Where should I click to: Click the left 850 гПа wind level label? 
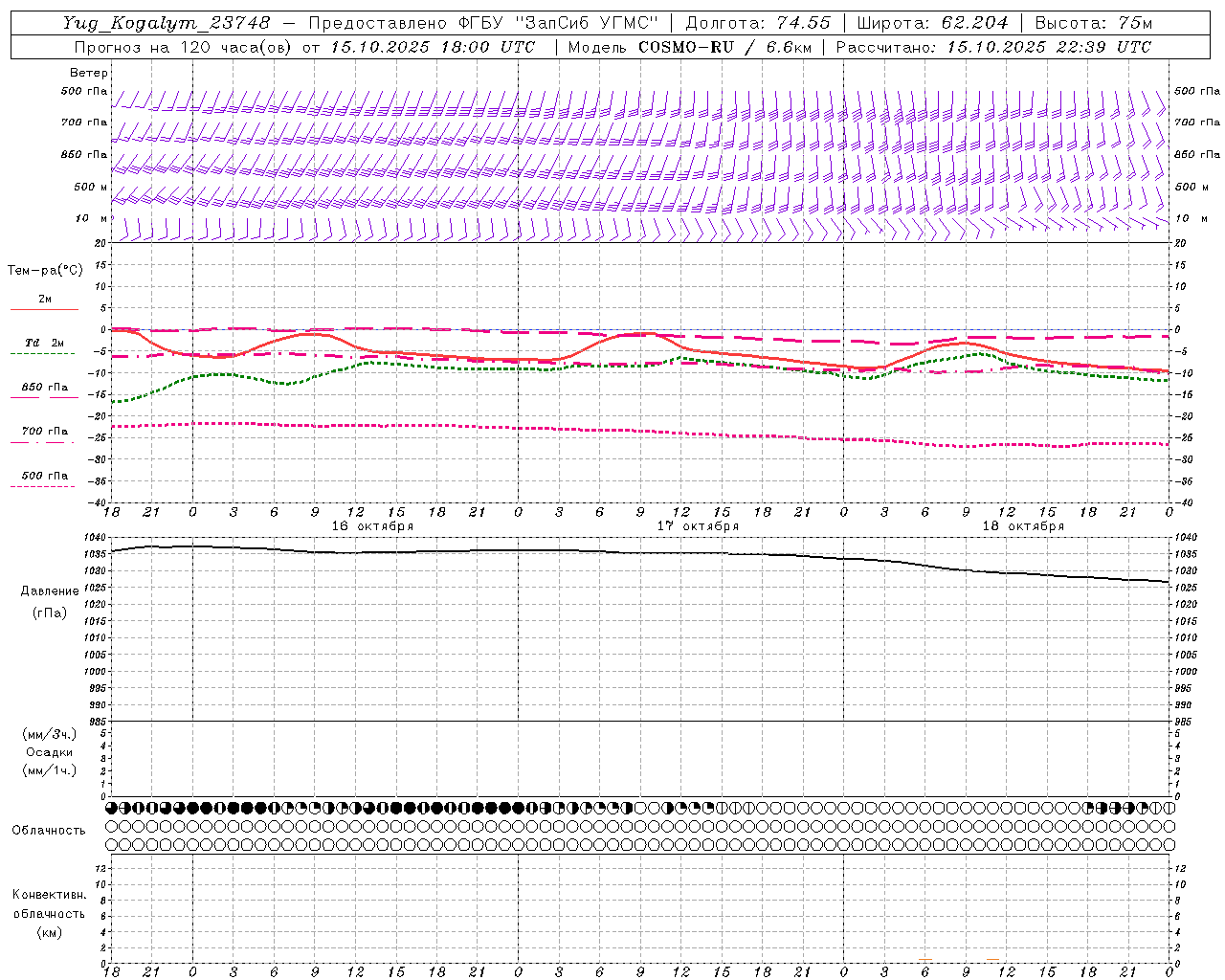[x=84, y=154]
